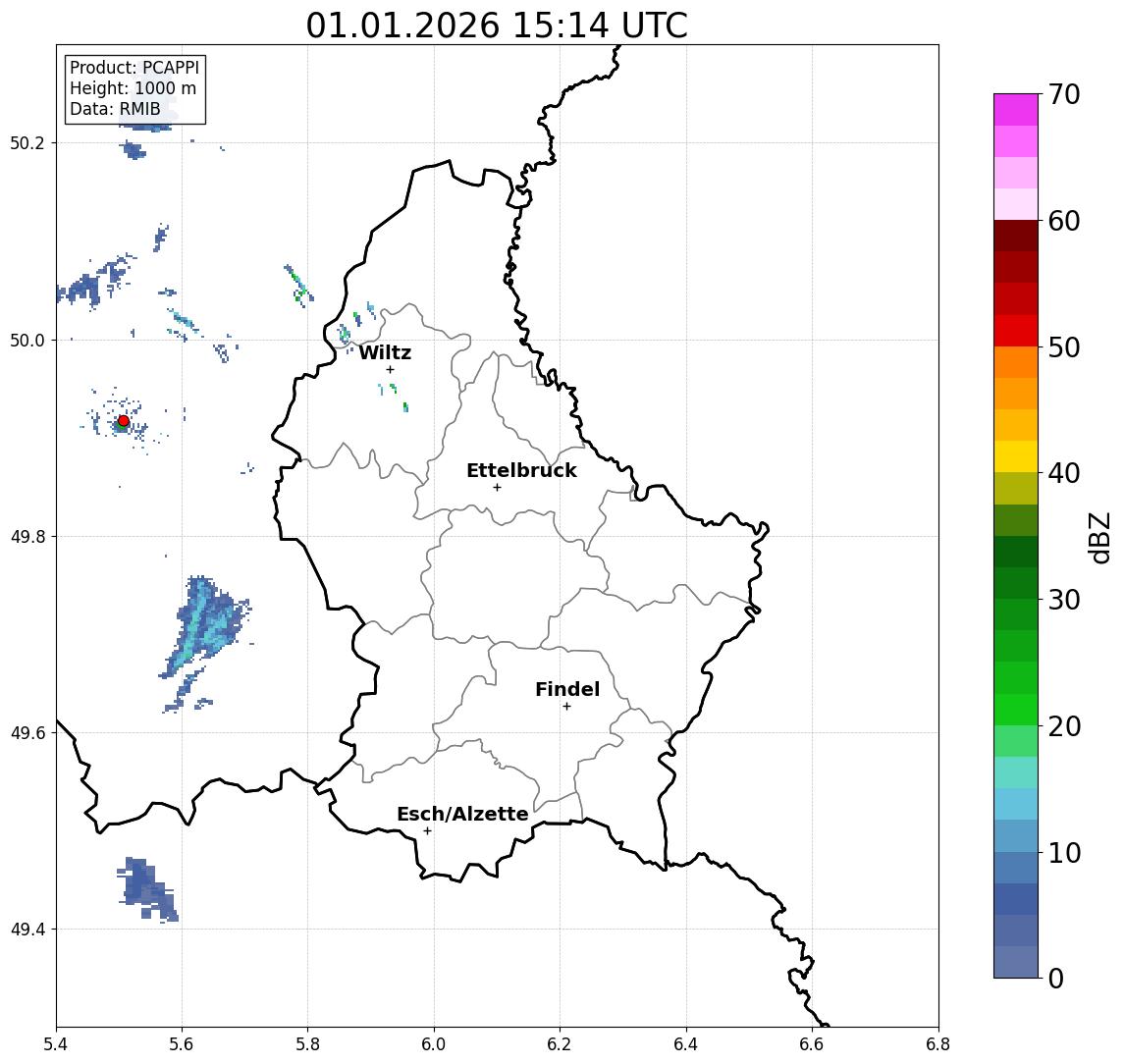Image resolution: width=1124 pixels, height=1064 pixels.
Task: Click longitude label 6.8
Action: pos(938,1044)
